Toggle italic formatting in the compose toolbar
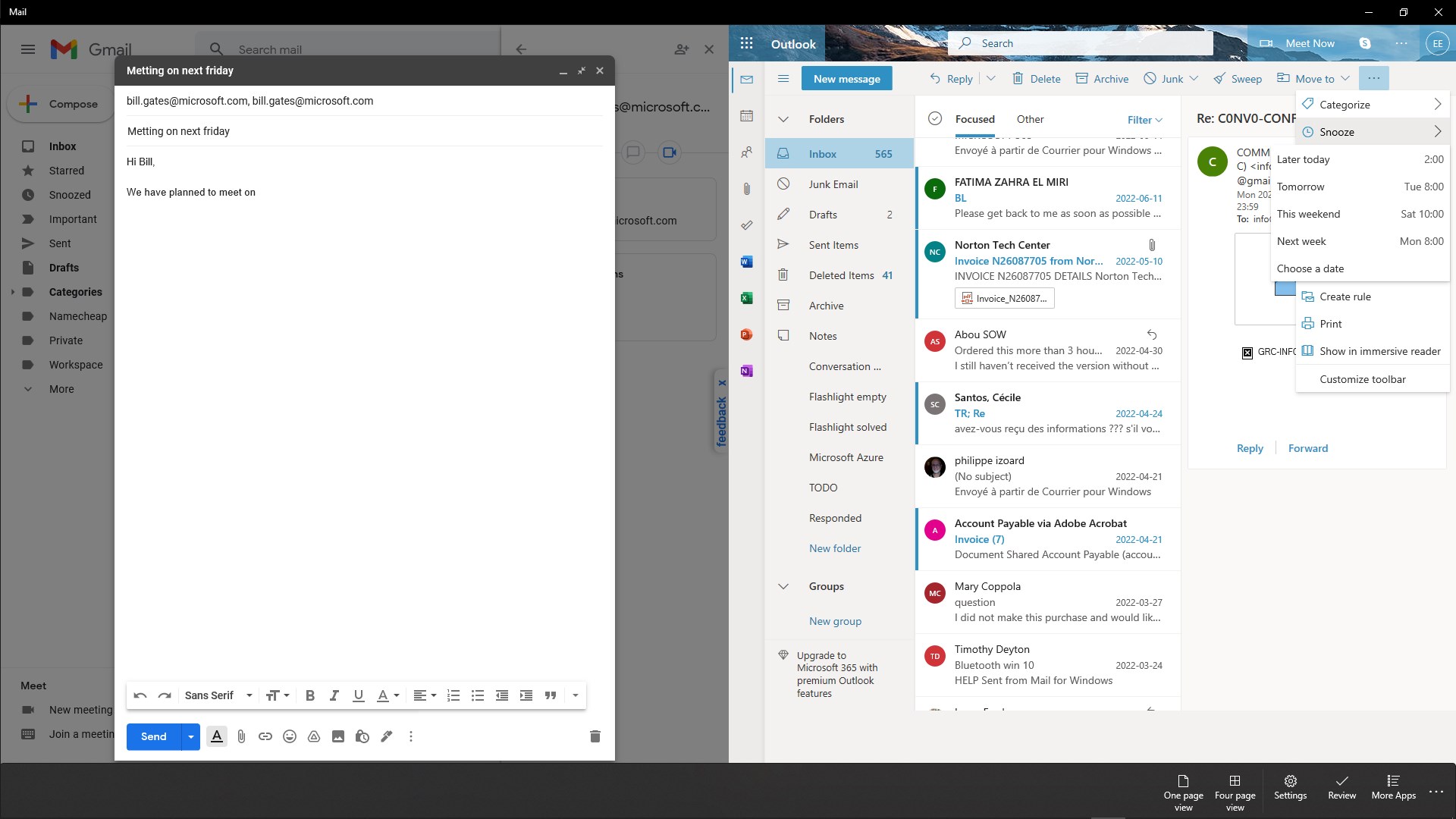Screen dimensions: 1456x819 [334, 695]
